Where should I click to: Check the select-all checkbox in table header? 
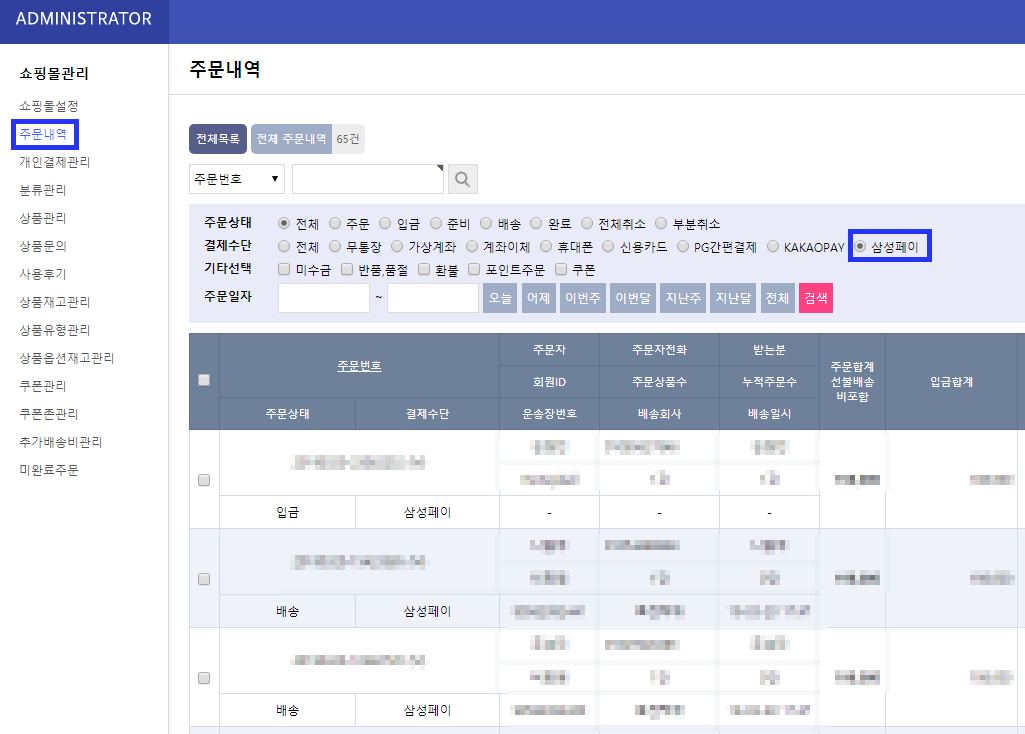pos(204,380)
